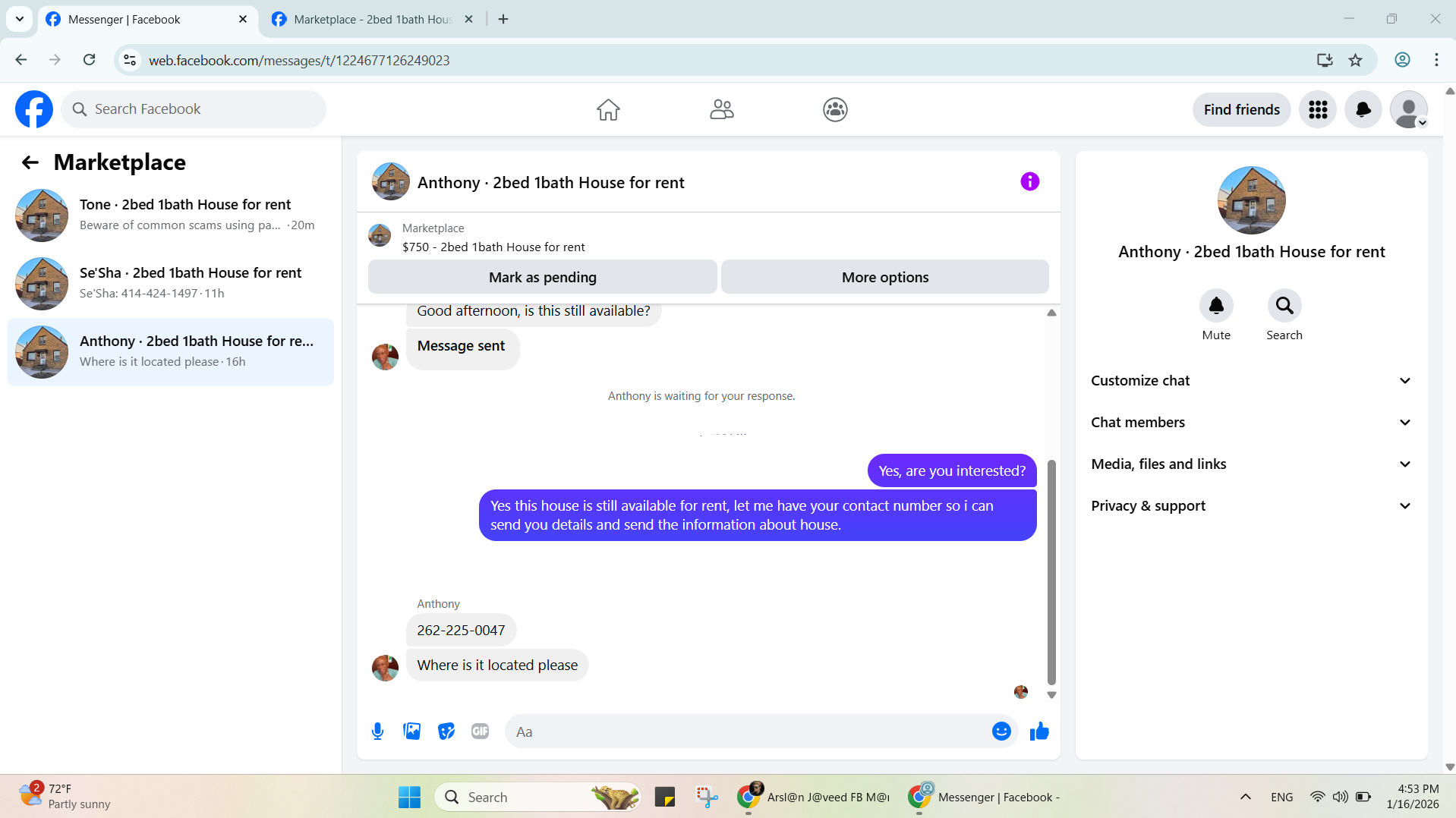Image resolution: width=1456 pixels, height=818 pixels.
Task: Click More options button
Action: pyautogui.click(x=885, y=277)
